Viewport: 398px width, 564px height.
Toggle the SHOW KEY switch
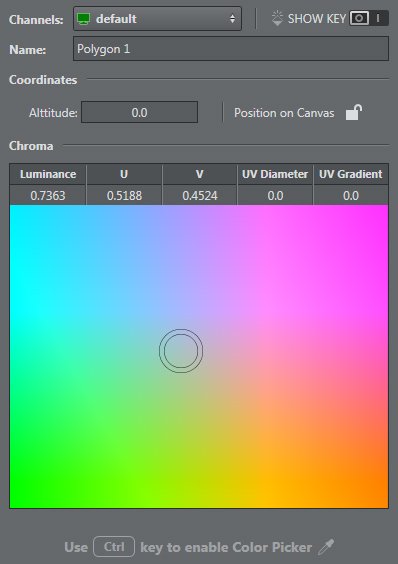369,18
